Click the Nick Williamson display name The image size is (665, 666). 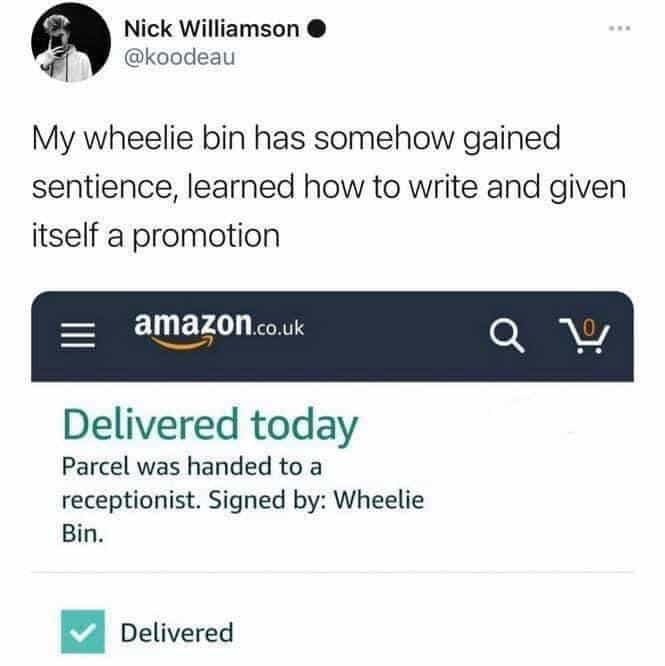click(x=211, y=29)
